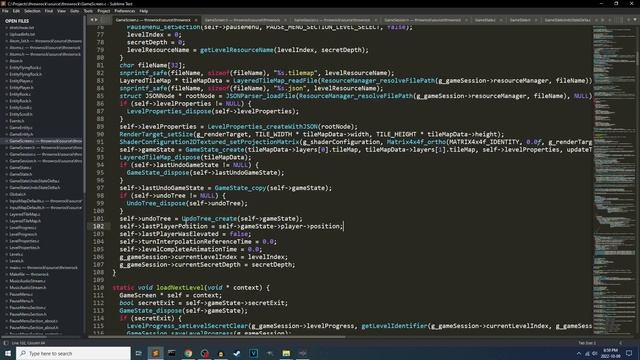Switch to the GameState.h tab

point(520,20)
